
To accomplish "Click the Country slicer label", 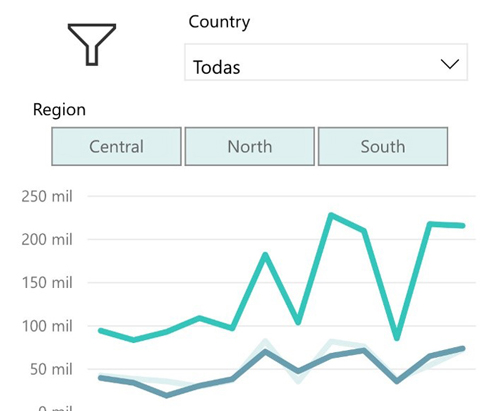I will (219, 22).
